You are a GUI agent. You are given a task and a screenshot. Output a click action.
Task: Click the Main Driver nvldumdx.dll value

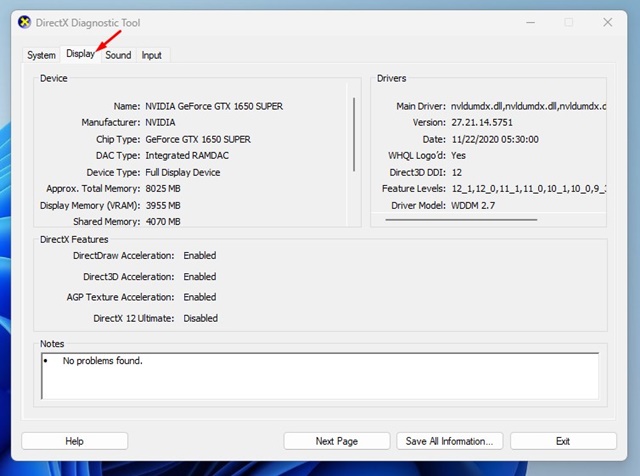point(528,106)
